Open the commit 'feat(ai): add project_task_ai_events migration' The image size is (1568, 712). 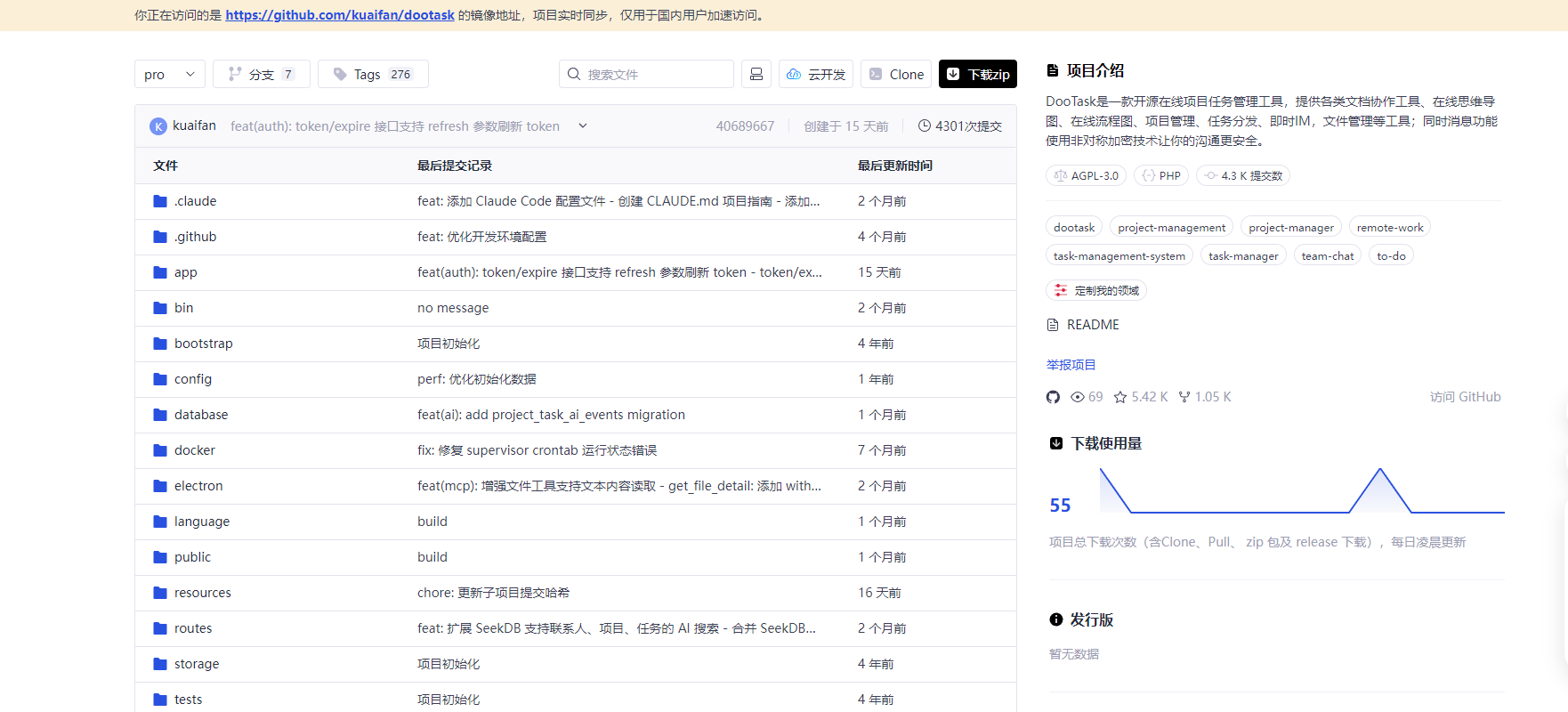tap(551, 415)
